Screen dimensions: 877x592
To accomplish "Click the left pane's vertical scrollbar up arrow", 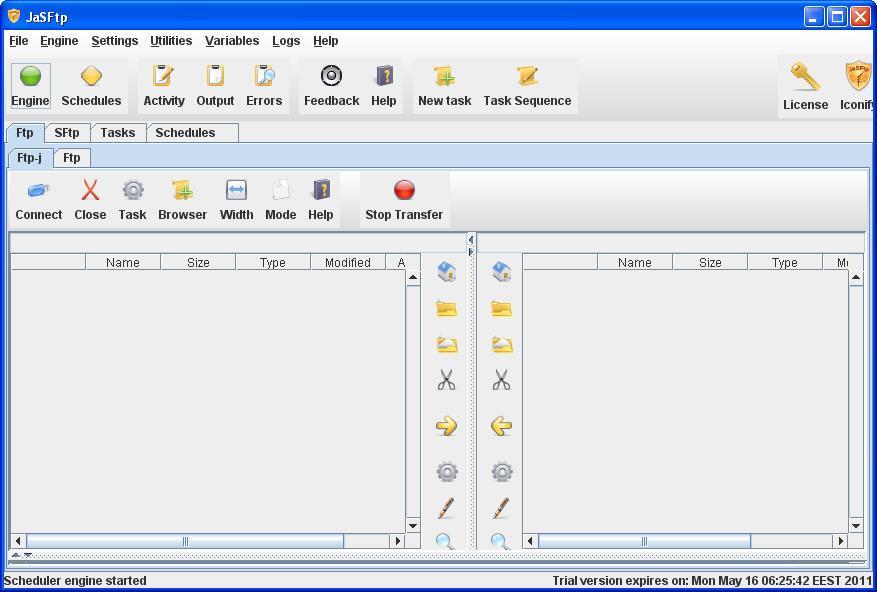I will click(x=413, y=278).
